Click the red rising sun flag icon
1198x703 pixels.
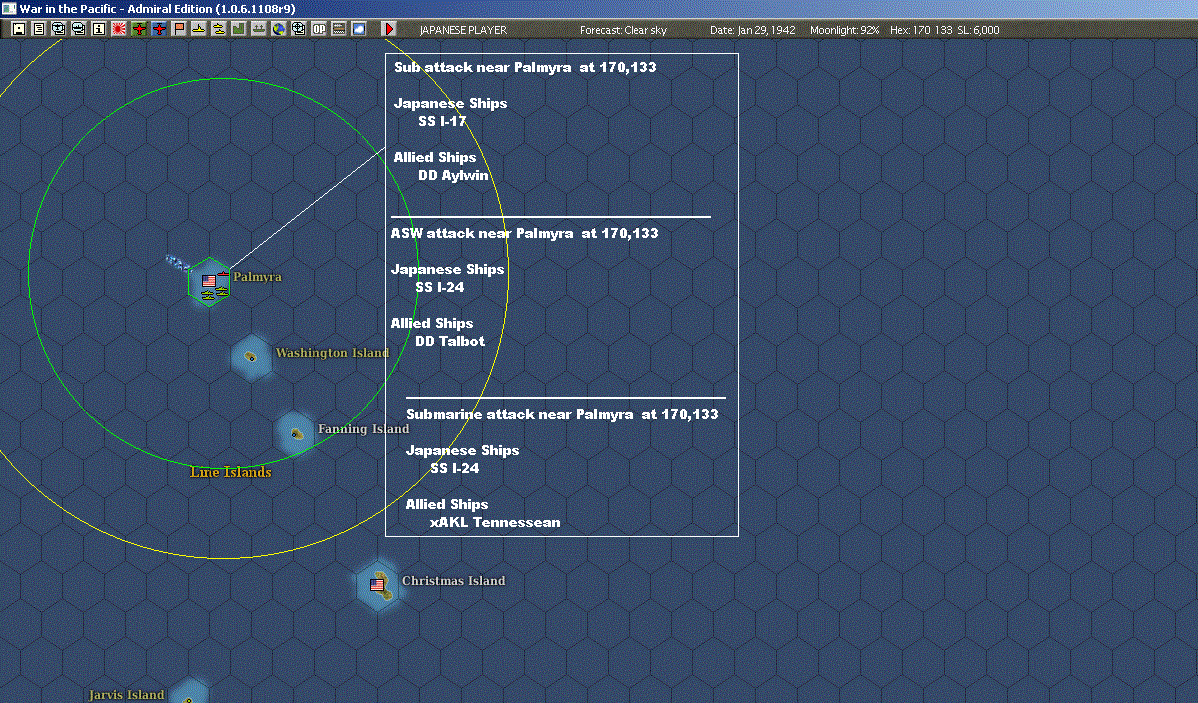click(x=118, y=29)
